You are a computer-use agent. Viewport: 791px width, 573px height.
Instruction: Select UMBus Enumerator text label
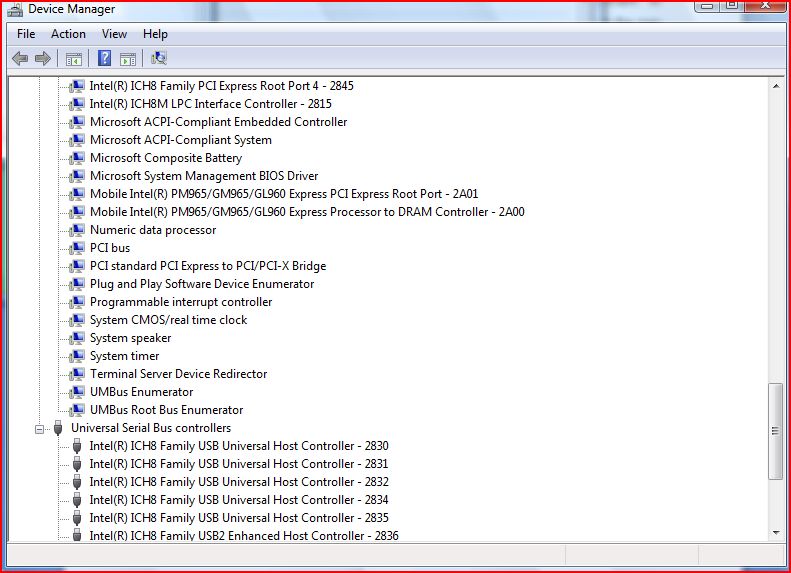(141, 392)
